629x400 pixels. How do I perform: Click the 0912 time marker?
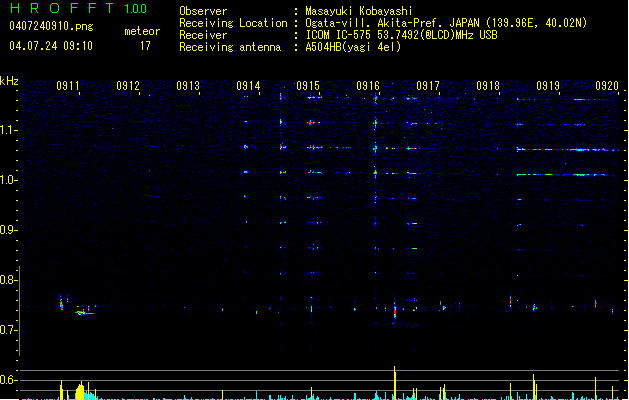(x=128, y=86)
